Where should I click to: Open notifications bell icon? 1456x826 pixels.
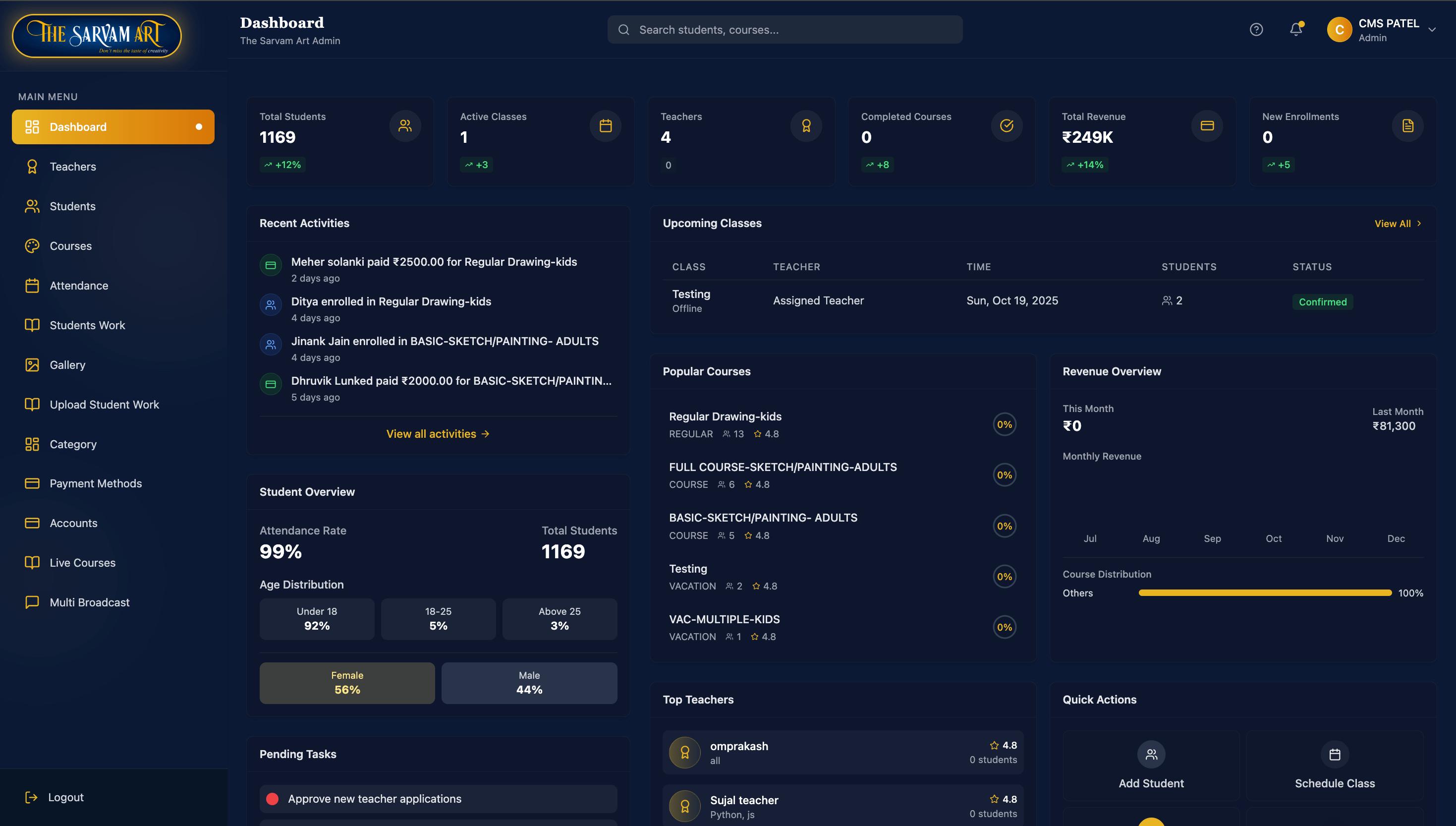[x=1295, y=30]
